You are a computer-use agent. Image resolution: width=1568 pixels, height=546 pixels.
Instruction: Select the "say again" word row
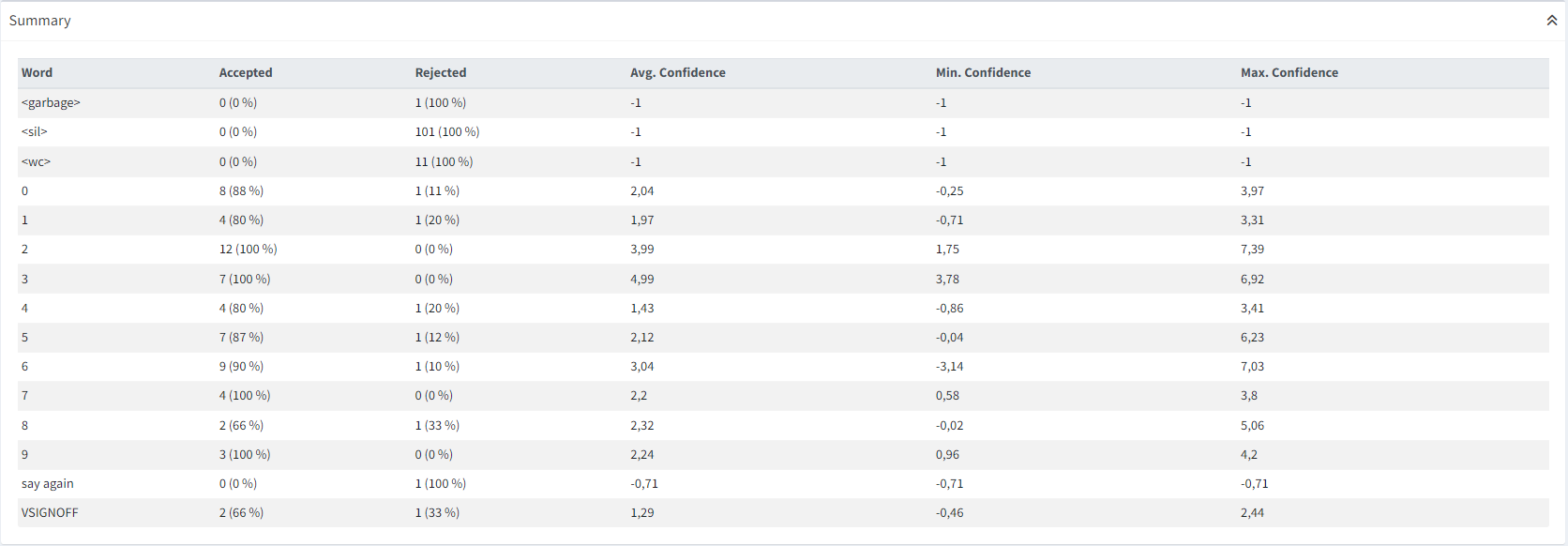tap(783, 484)
